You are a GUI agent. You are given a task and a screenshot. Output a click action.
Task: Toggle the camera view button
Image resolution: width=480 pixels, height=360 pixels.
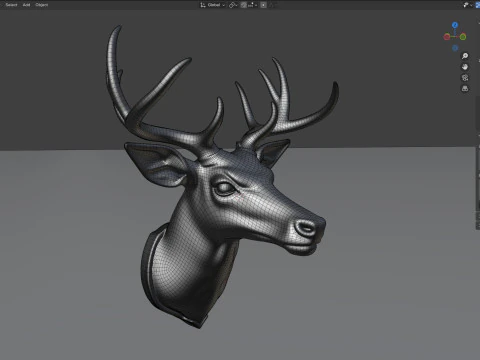[x=465, y=77]
